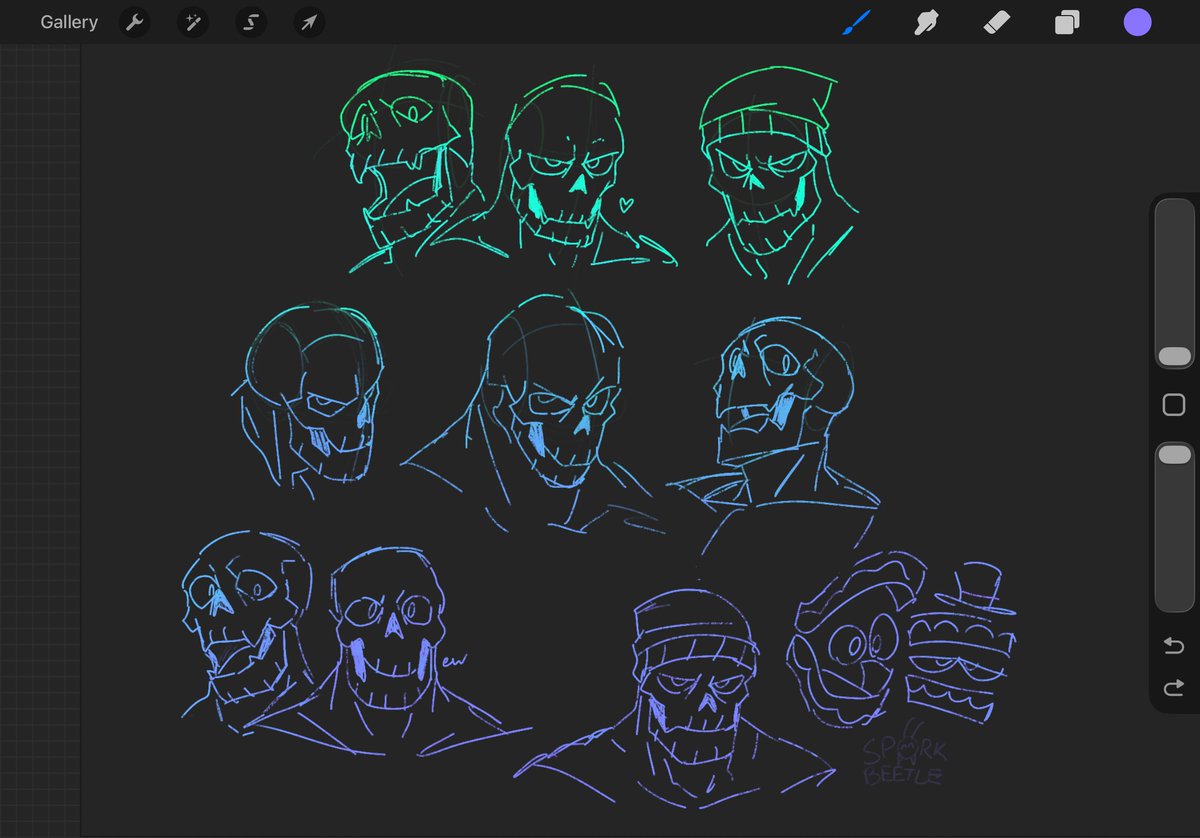
Task: Open the purple active color picker
Action: click(1137, 22)
